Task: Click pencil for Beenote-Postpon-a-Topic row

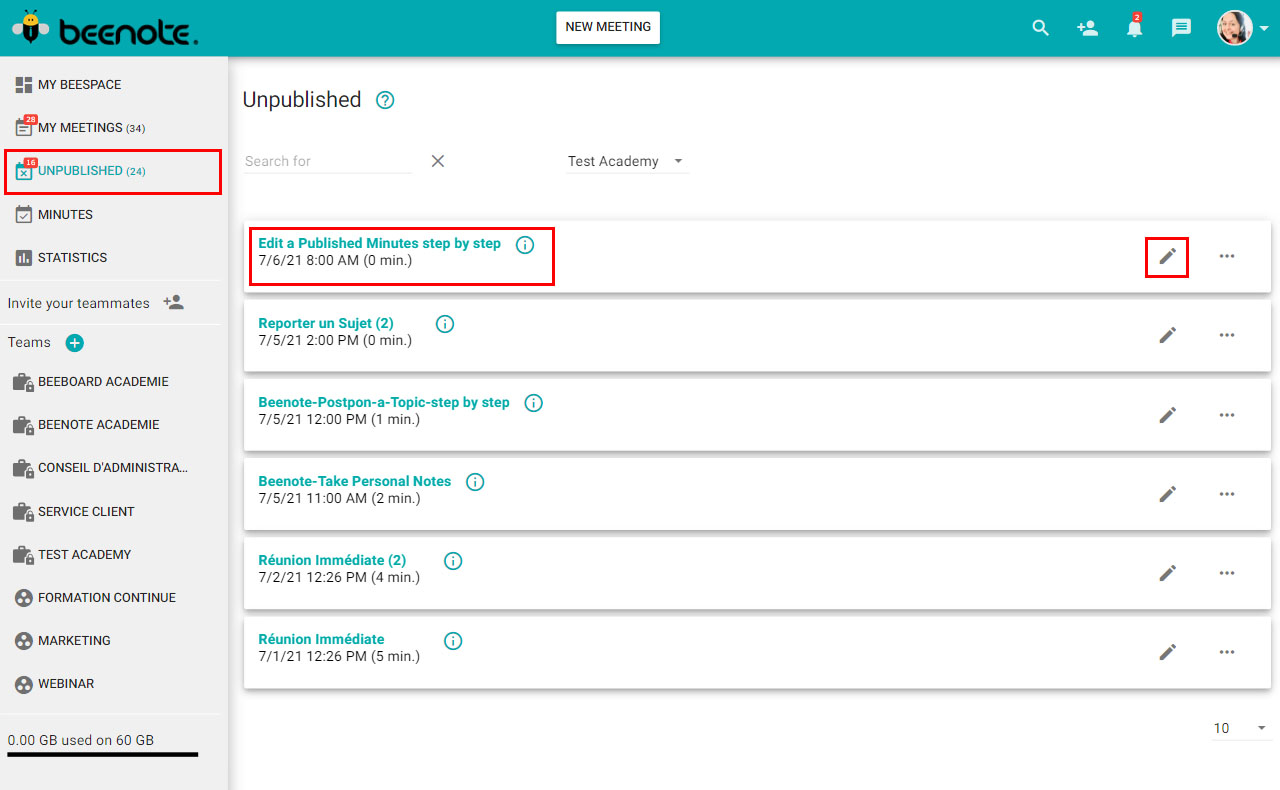Action: [1167, 414]
